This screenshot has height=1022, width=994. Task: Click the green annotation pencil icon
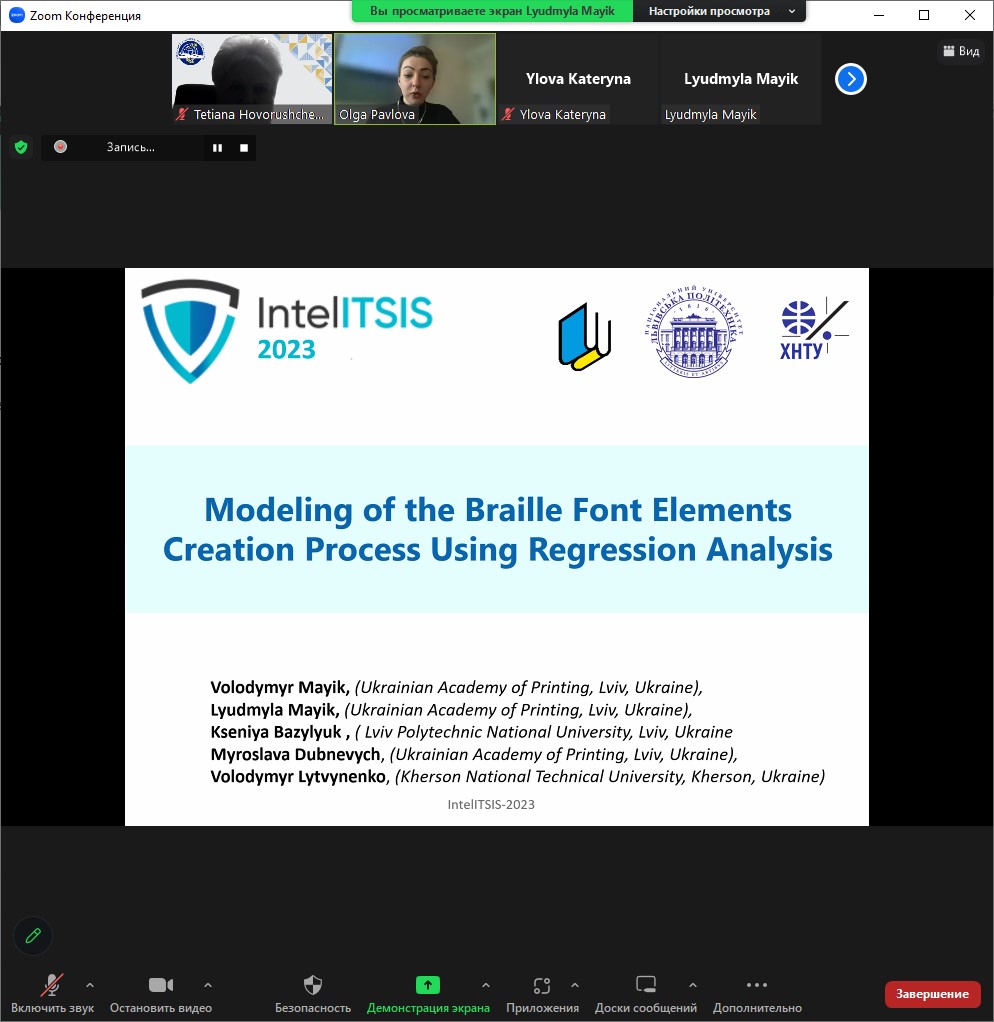point(33,936)
